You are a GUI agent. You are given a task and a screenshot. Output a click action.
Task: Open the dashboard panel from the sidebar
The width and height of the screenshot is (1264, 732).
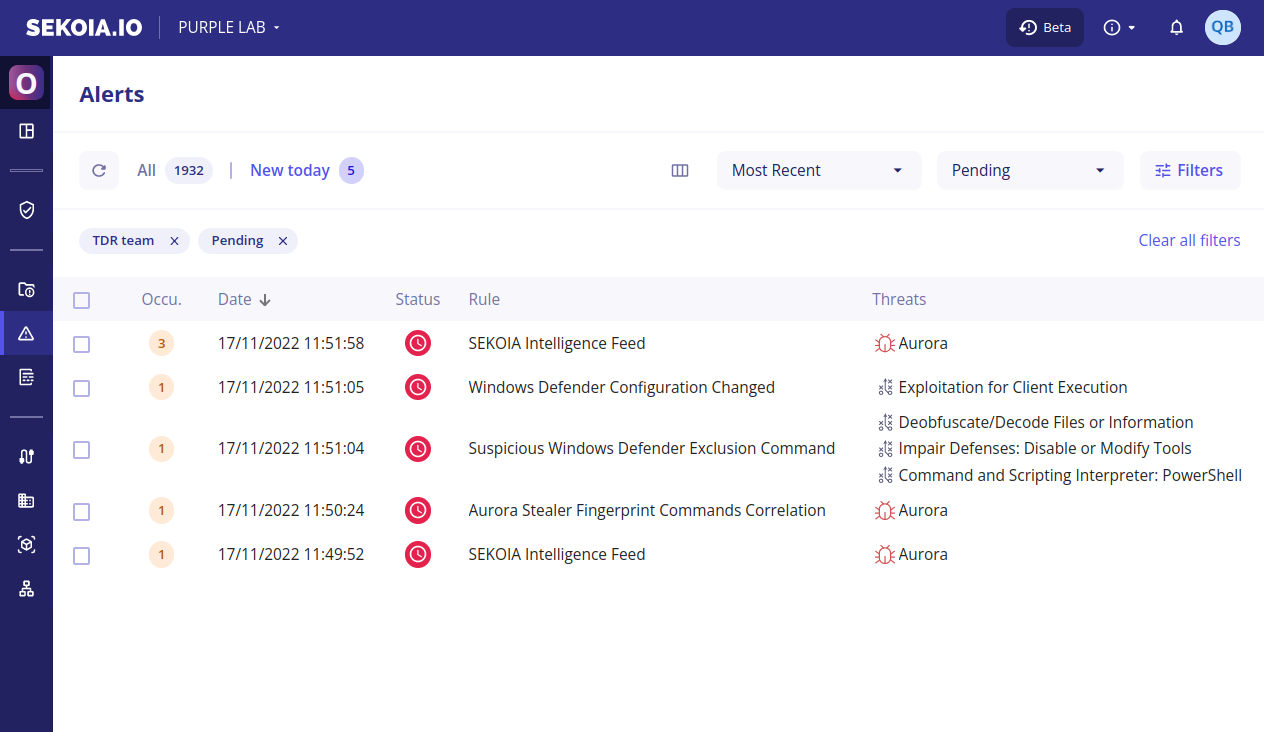(26, 131)
